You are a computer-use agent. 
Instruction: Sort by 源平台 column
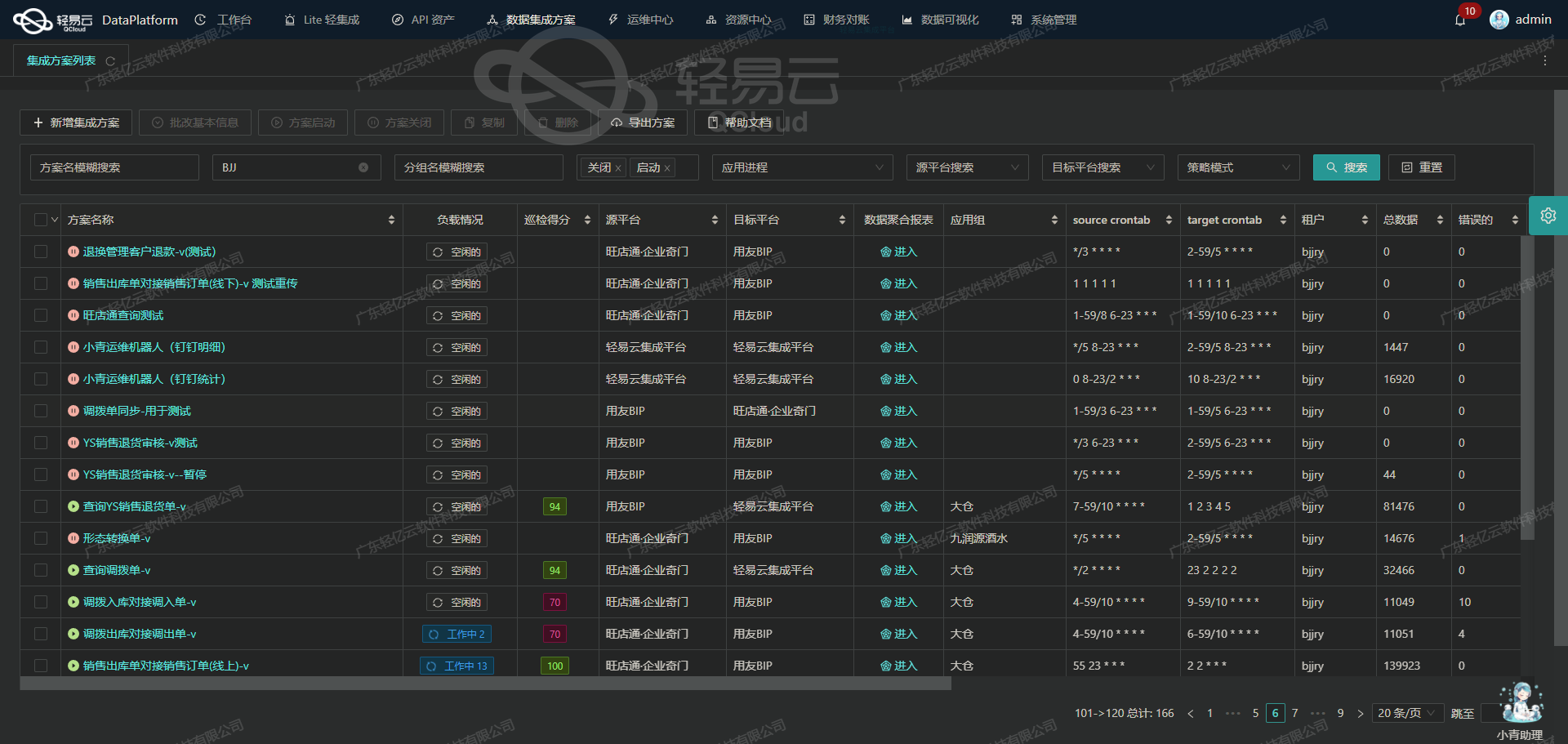[715, 221]
